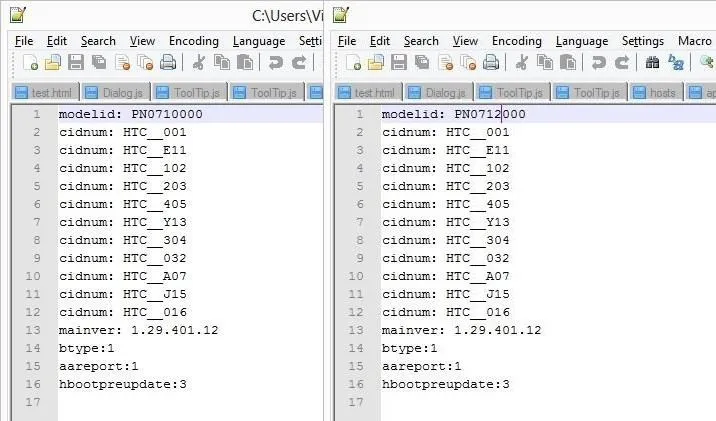Click 'mainver: 1.29.401.12' in left window
The height and width of the screenshot is (421, 716).
139,330
